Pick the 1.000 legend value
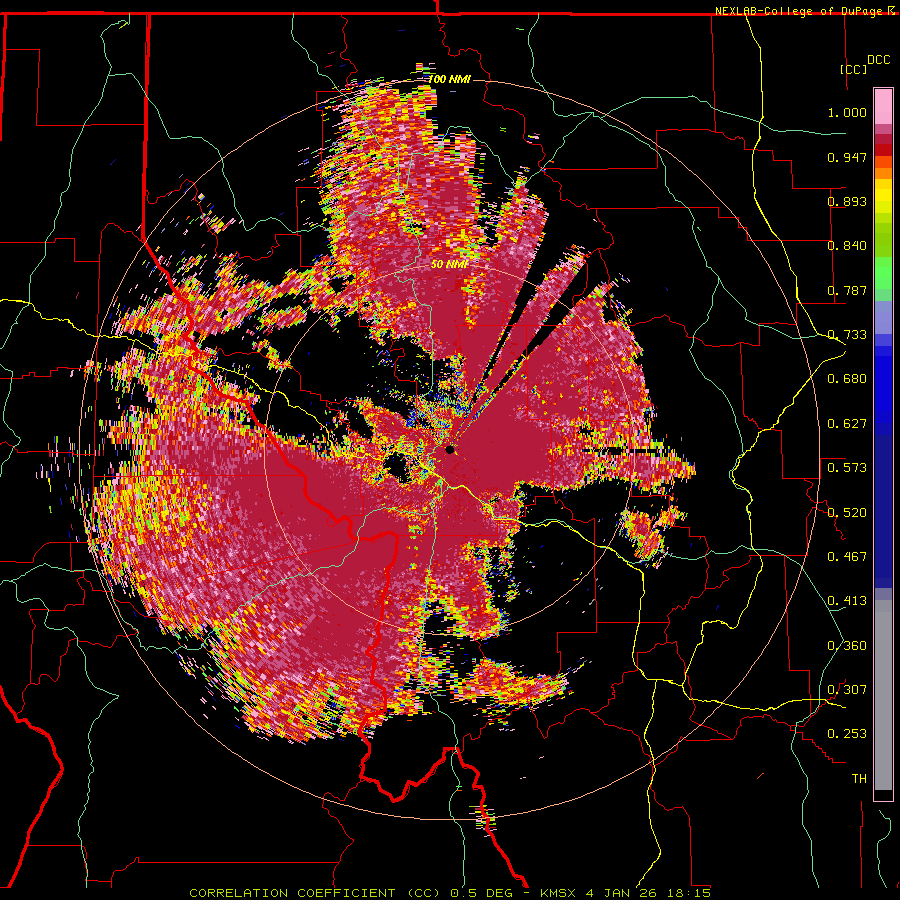 click(x=847, y=112)
